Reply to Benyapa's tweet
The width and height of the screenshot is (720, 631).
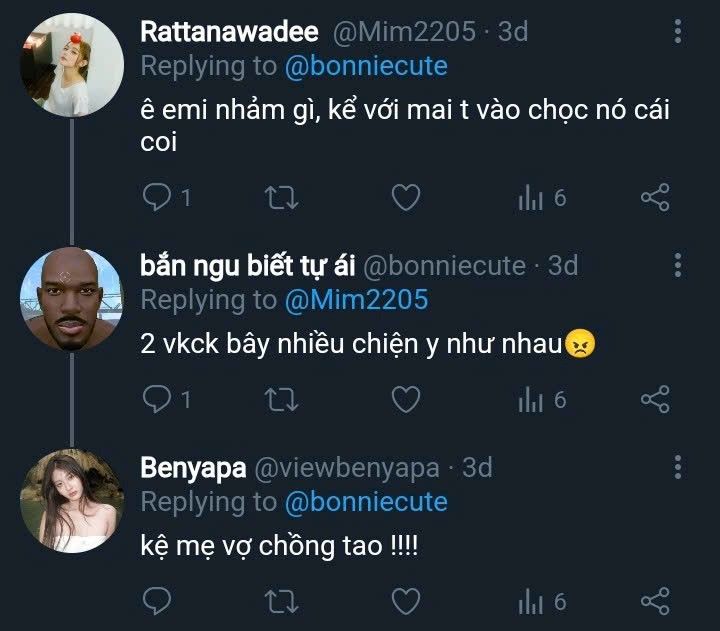click(x=157, y=601)
